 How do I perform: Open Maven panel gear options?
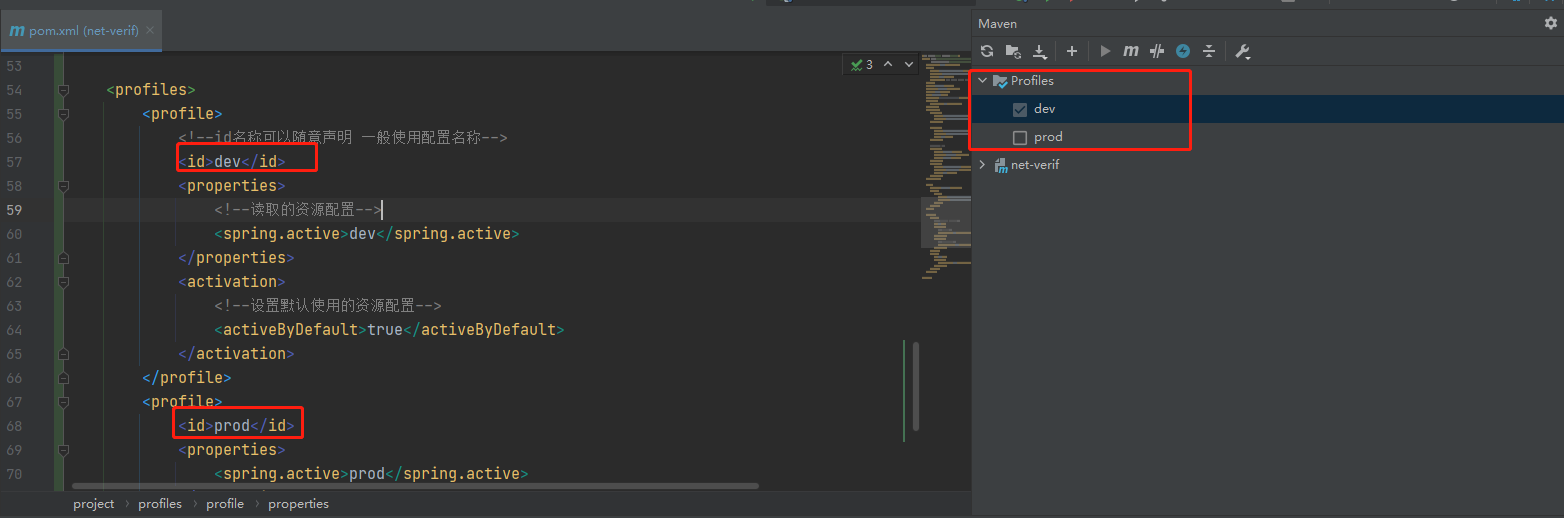click(1551, 23)
